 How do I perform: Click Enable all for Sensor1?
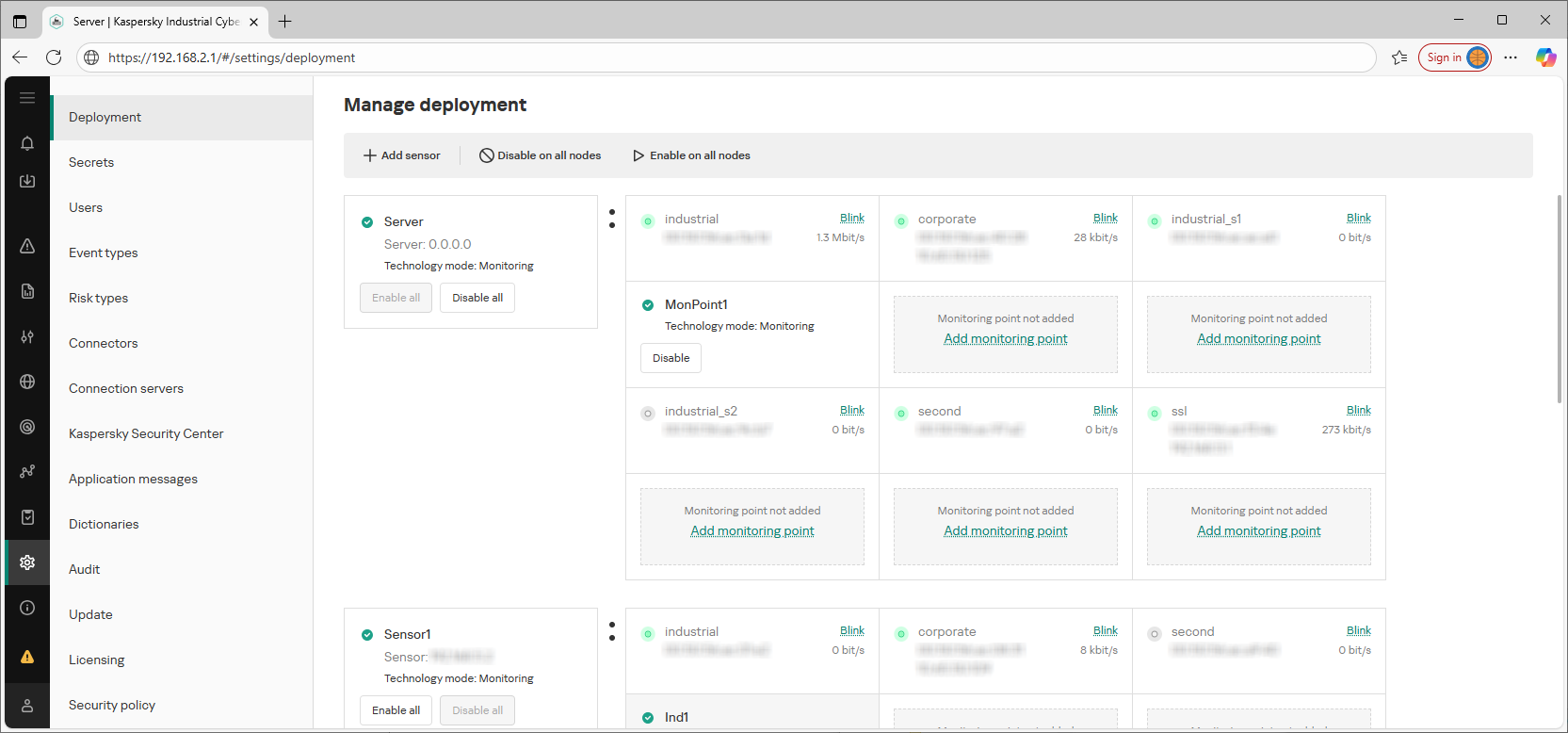396,710
